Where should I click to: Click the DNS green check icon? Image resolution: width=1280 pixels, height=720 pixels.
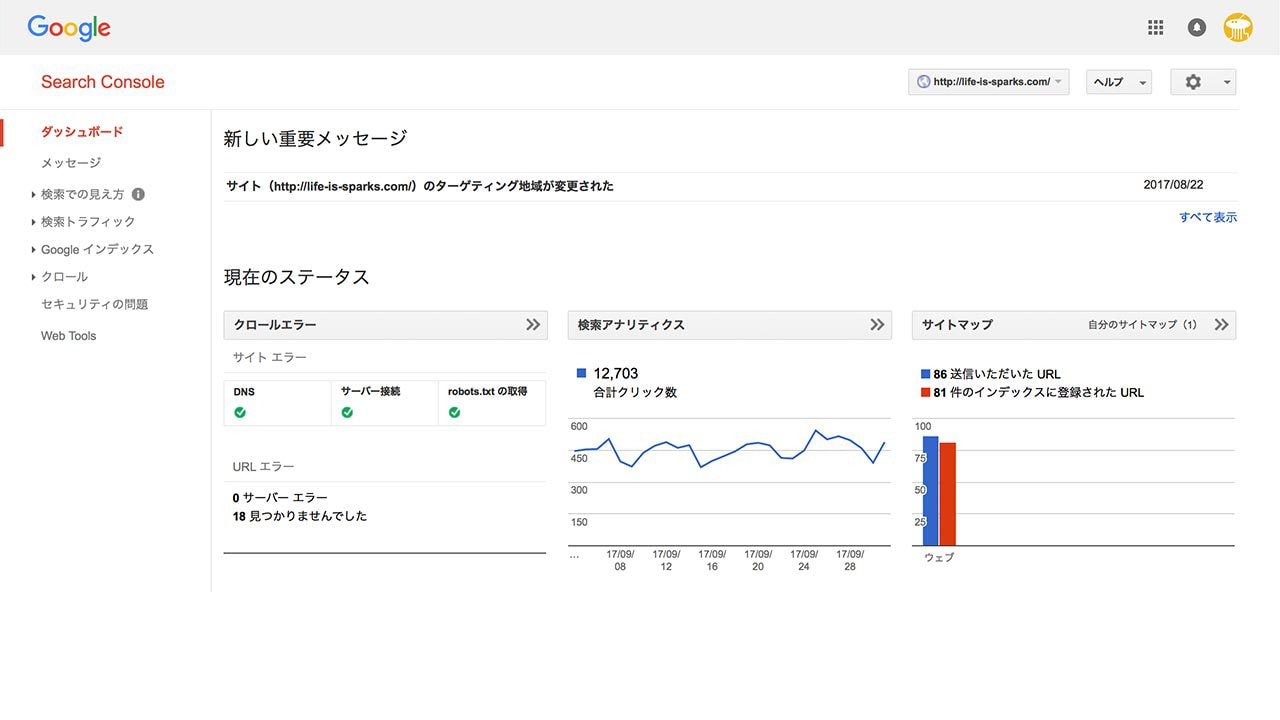(240, 412)
